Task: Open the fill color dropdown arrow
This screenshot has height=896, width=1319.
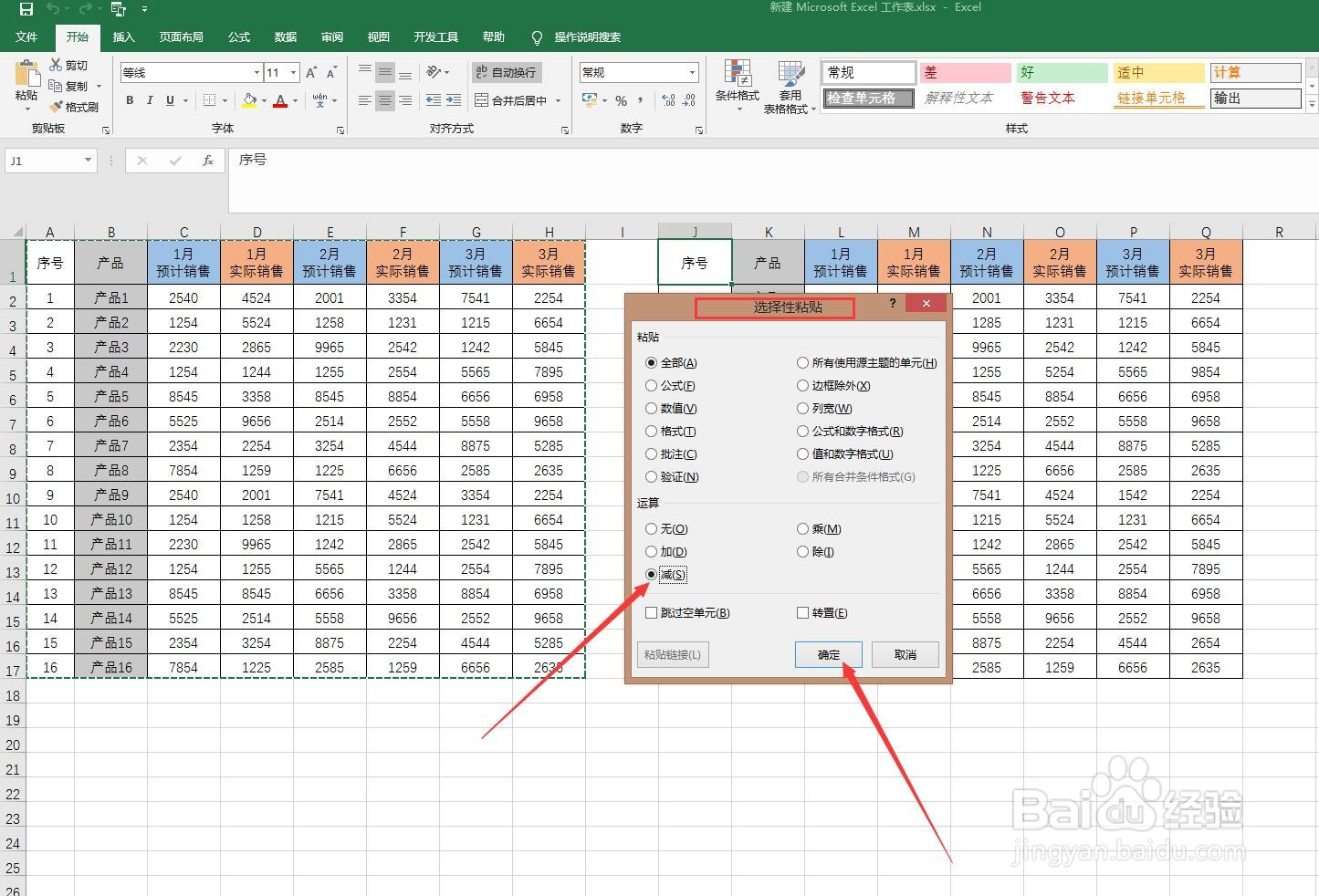Action: (x=264, y=100)
